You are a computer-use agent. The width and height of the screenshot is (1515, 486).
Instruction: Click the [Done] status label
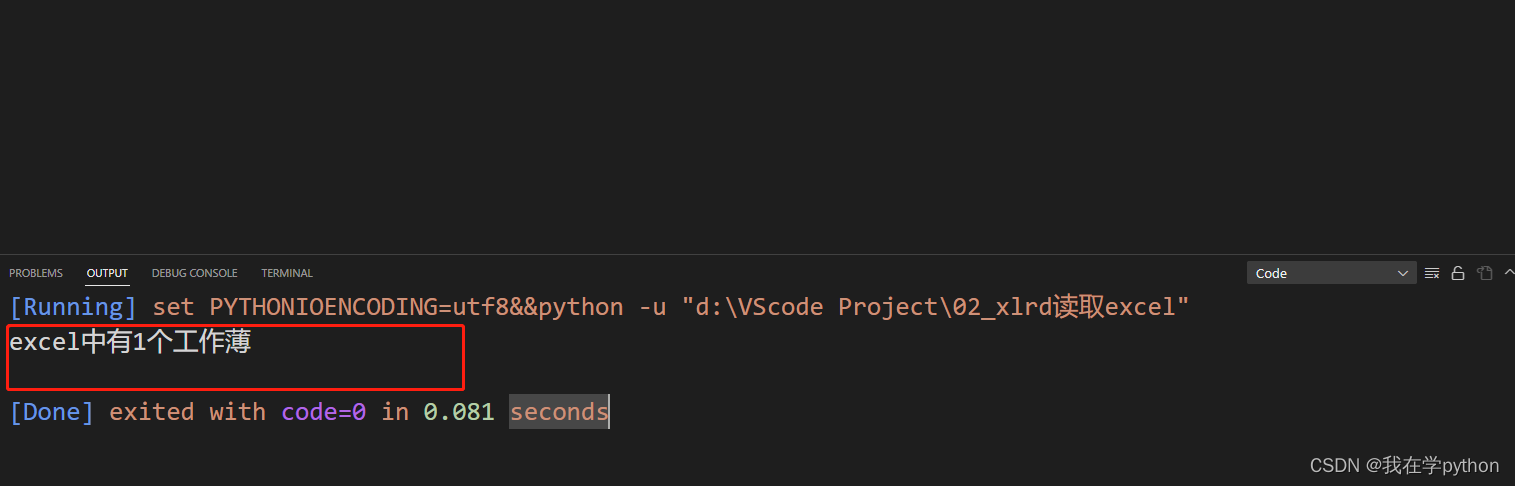click(x=52, y=412)
